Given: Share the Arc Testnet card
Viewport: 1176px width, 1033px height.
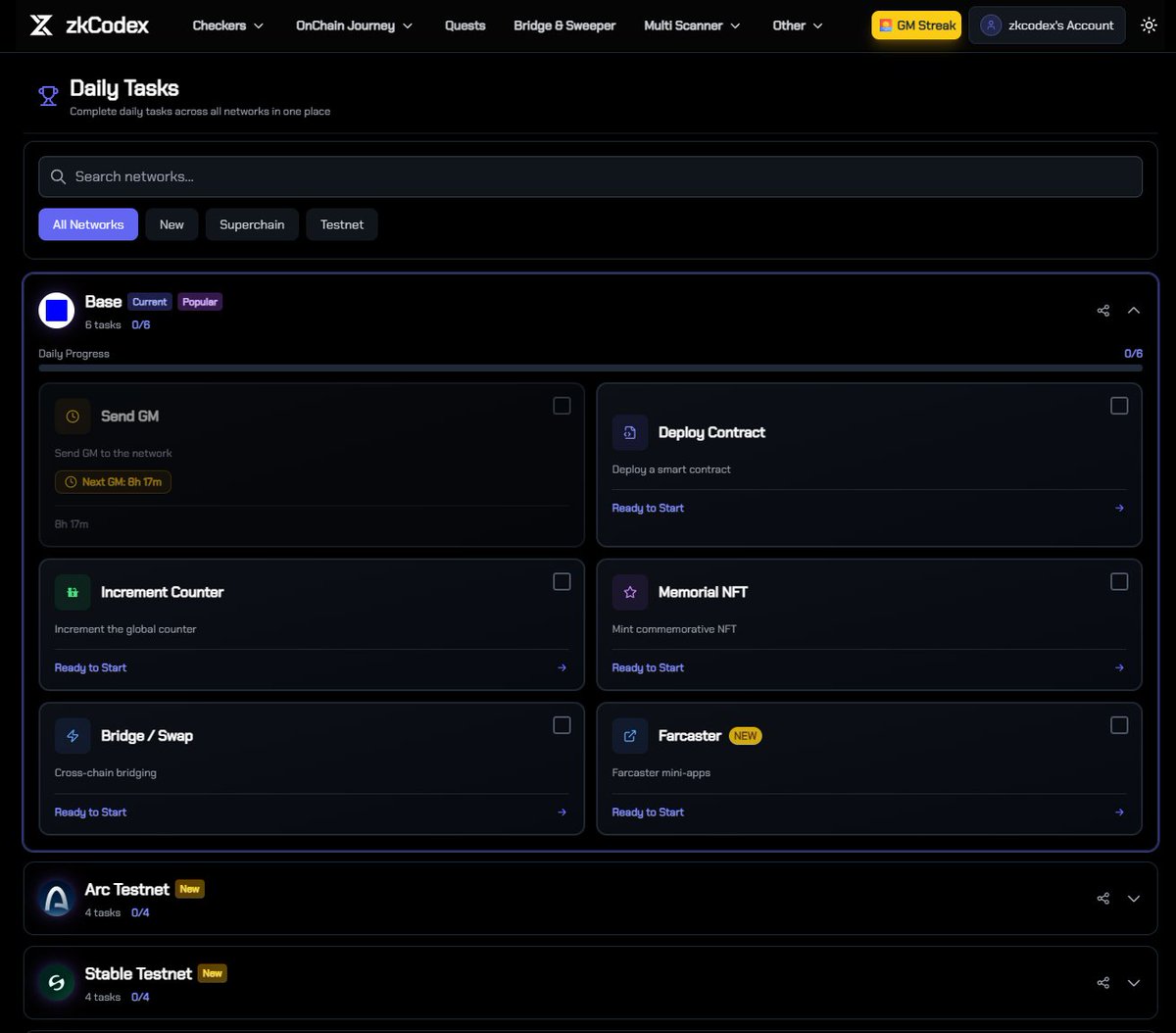Looking at the screenshot, I should (x=1103, y=899).
